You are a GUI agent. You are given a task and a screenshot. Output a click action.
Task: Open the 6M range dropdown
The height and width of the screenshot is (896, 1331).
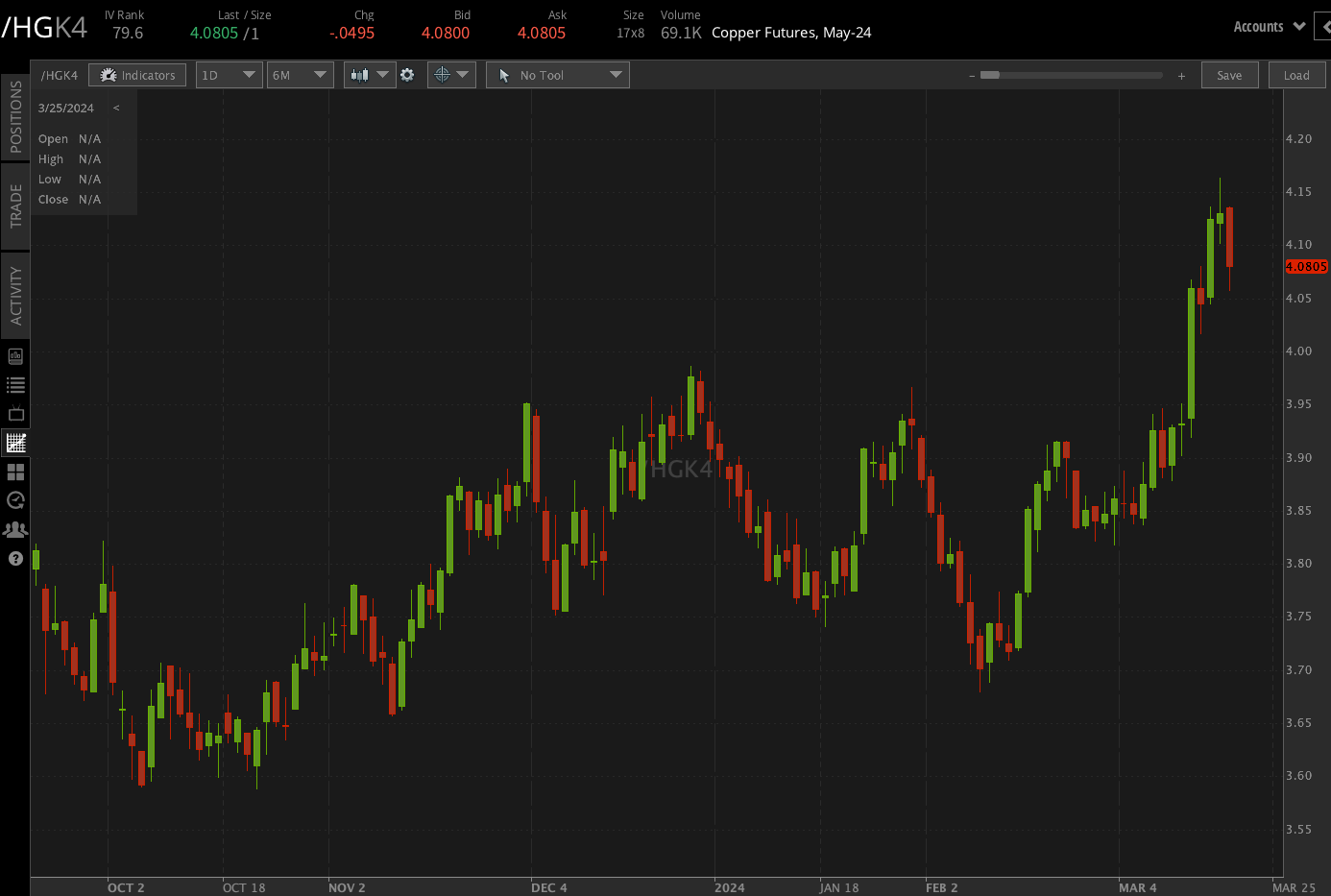click(x=300, y=74)
